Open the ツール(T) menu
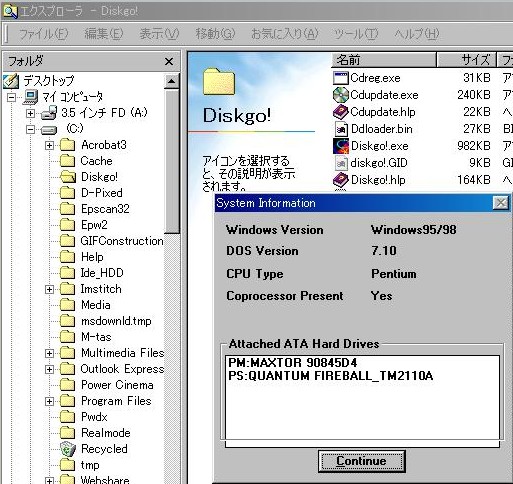 [x=356, y=34]
